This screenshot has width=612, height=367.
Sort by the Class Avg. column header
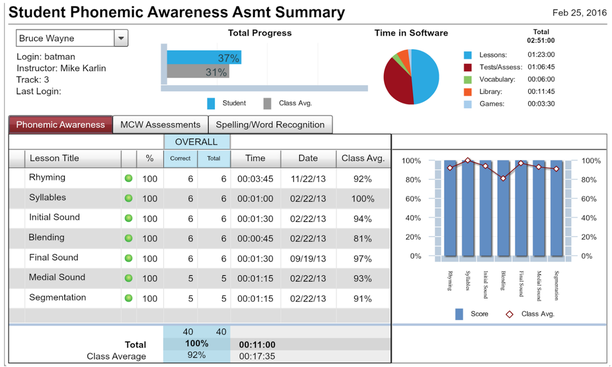(363, 158)
